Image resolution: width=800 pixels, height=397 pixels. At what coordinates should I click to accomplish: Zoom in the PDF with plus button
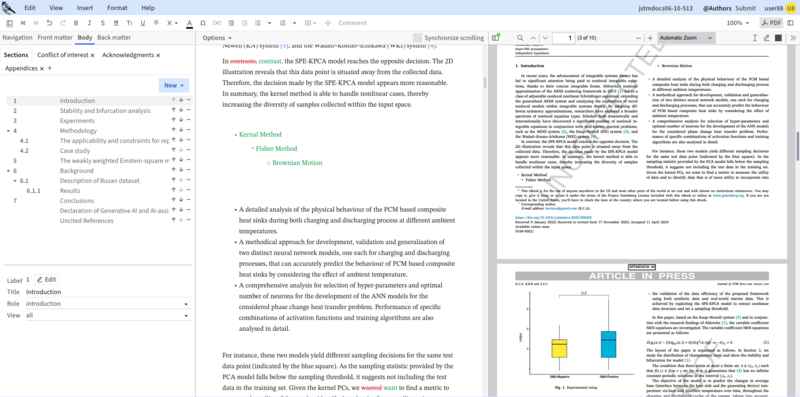point(650,38)
